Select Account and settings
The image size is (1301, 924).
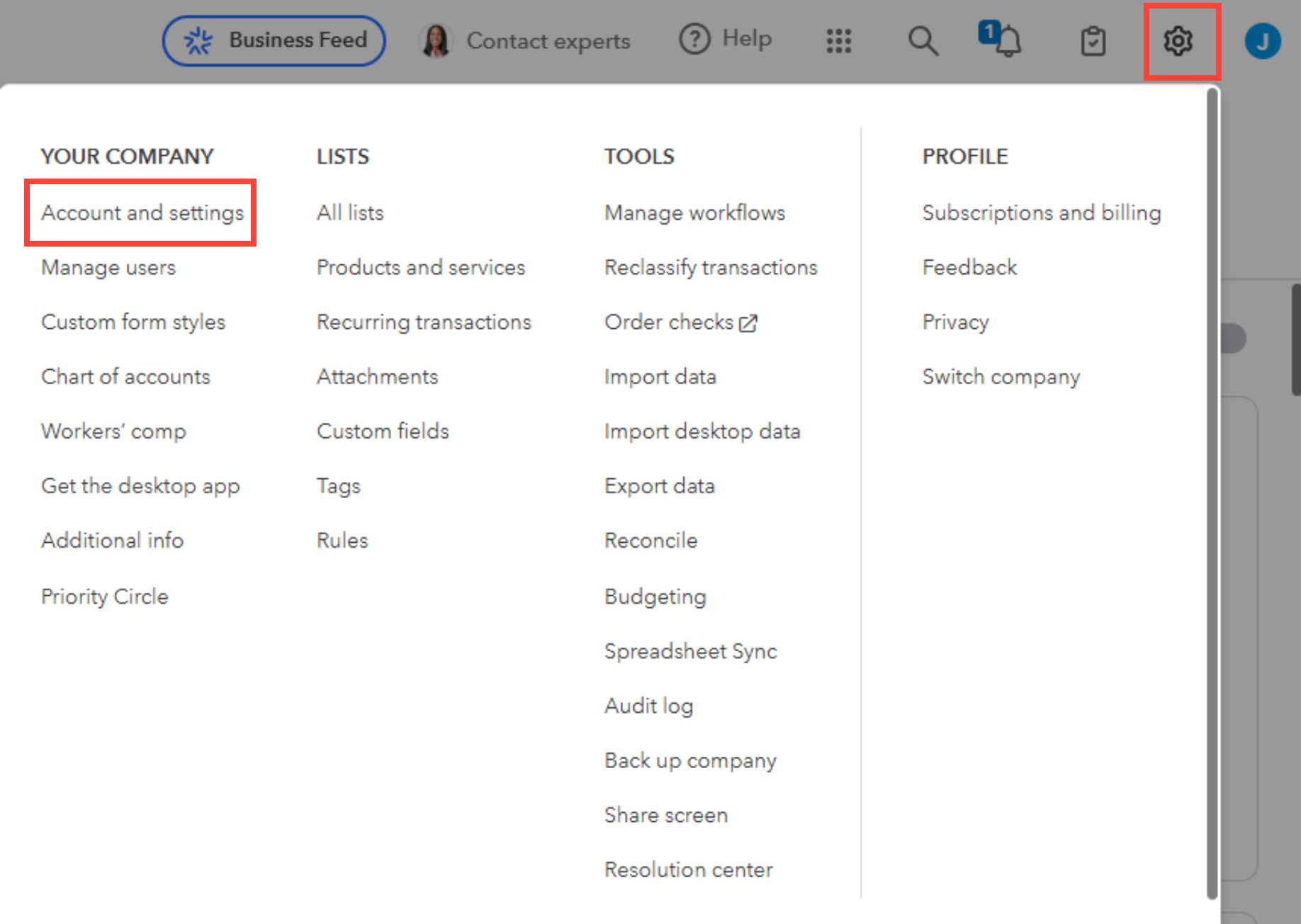(x=142, y=213)
